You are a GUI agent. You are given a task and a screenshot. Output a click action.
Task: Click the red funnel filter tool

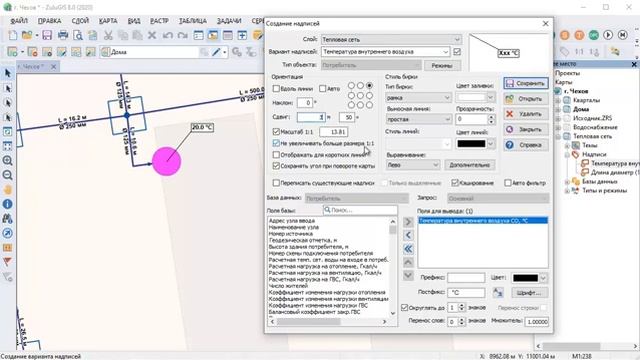pos(7,262)
